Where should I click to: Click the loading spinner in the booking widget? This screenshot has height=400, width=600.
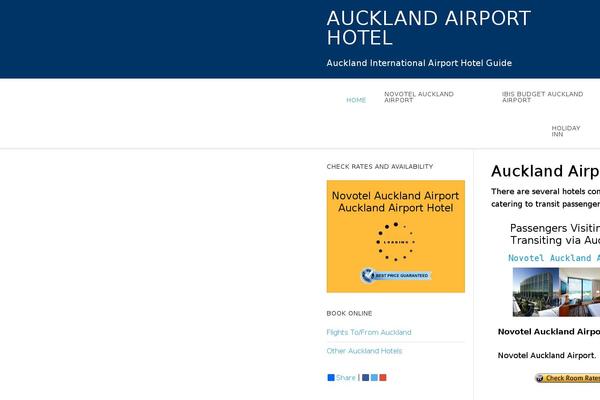pyautogui.click(x=395, y=242)
